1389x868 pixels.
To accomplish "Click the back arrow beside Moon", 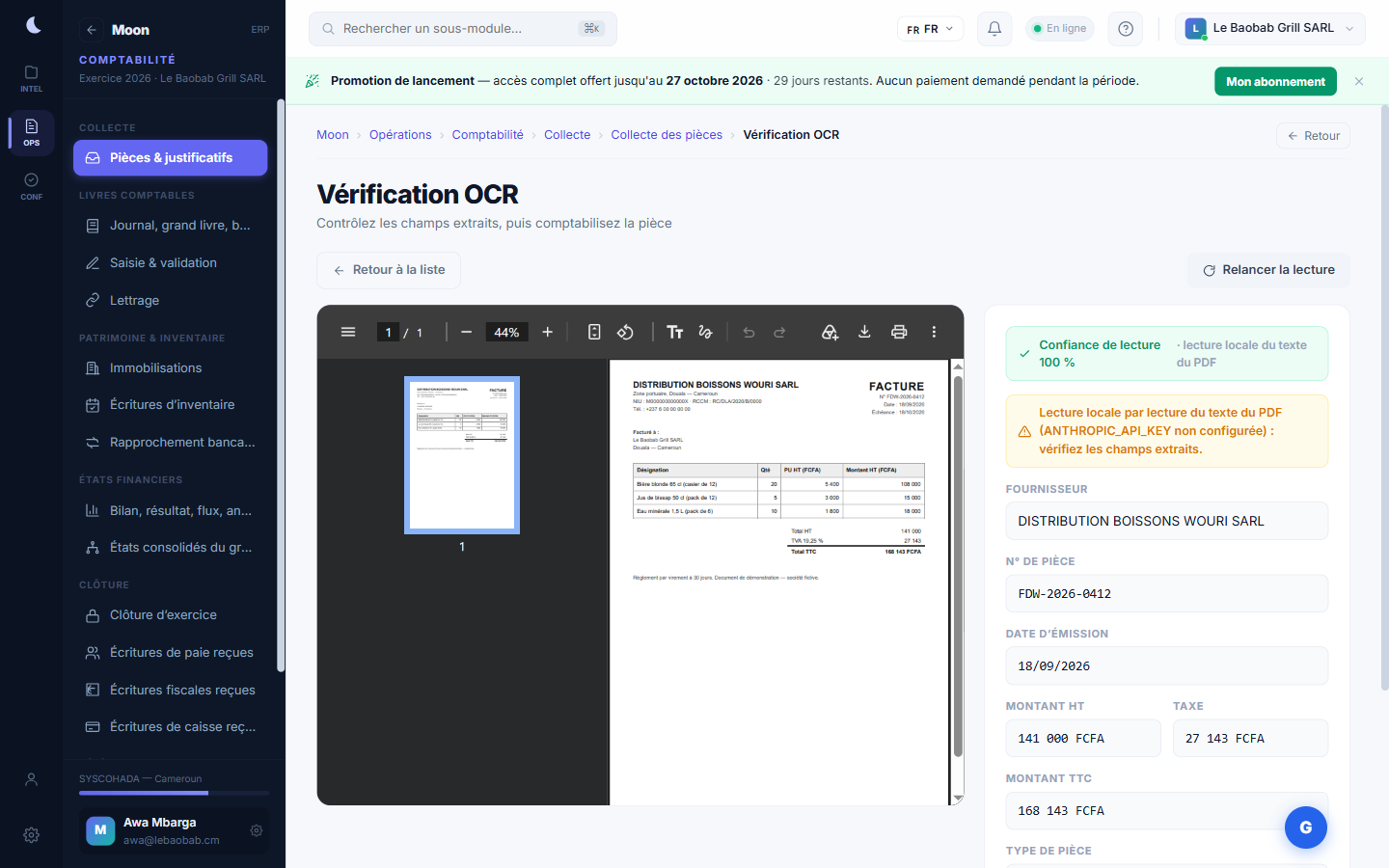I will coord(92,30).
